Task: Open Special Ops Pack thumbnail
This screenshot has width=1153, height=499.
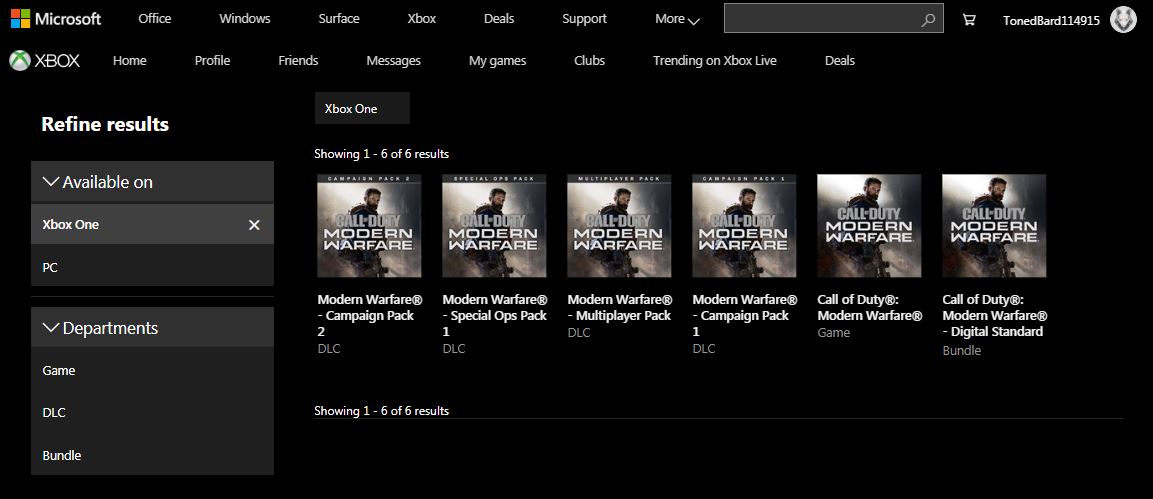Action: click(x=494, y=226)
